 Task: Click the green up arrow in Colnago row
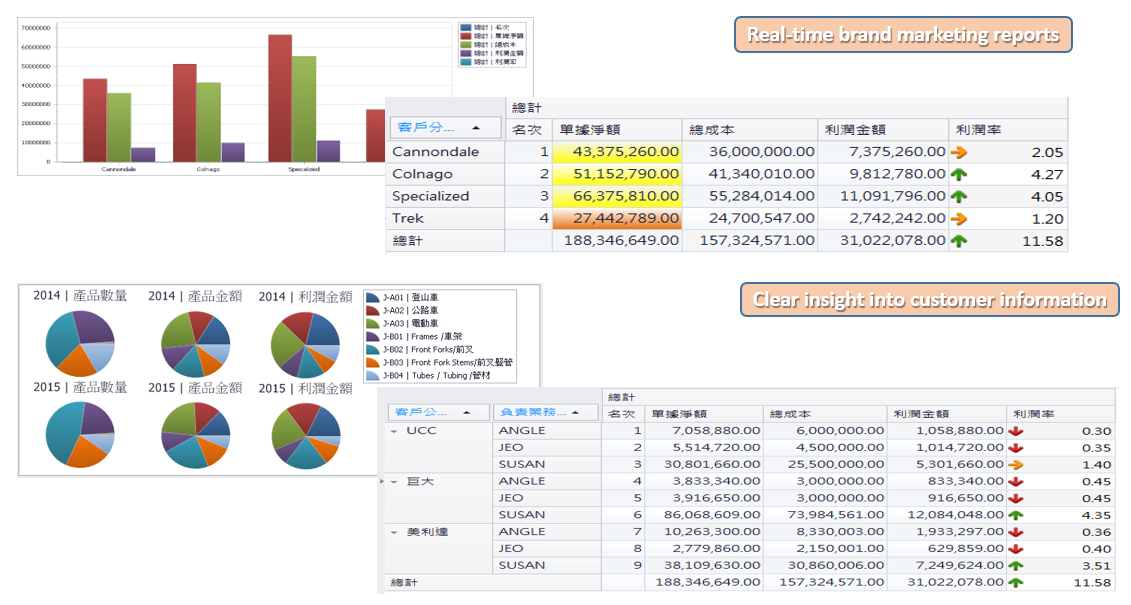(960, 174)
